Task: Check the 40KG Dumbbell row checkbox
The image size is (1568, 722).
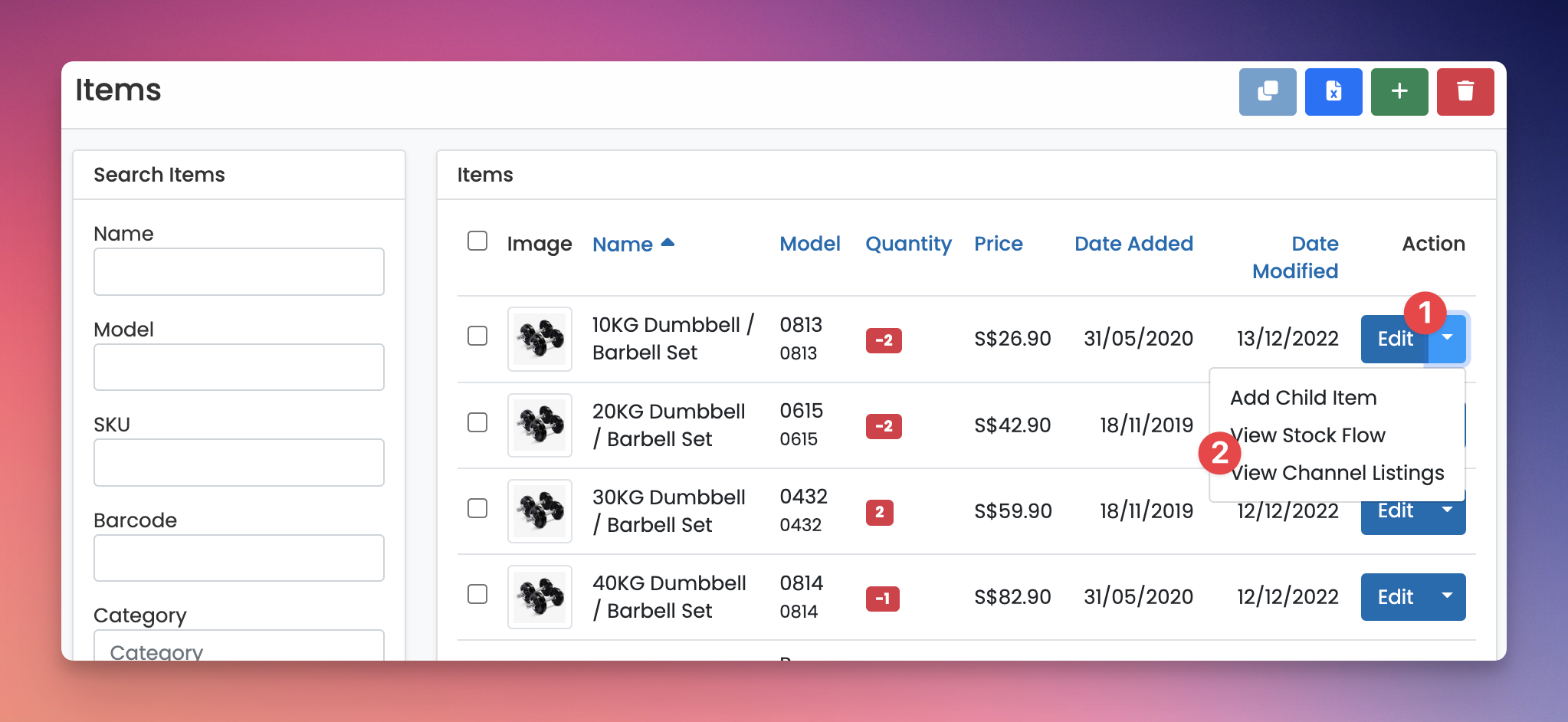Action: pyautogui.click(x=477, y=594)
